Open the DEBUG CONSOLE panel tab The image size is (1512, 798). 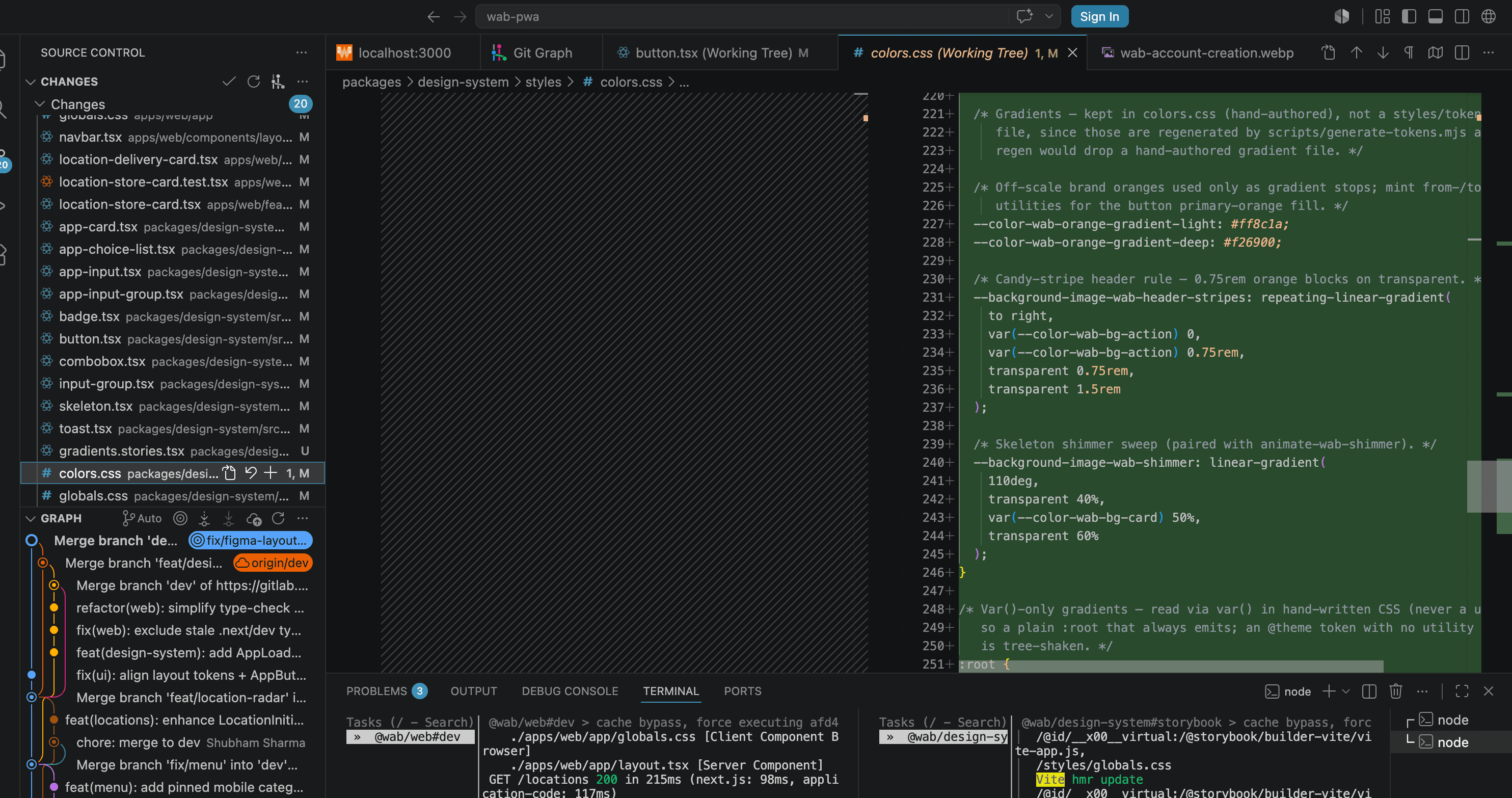point(570,691)
